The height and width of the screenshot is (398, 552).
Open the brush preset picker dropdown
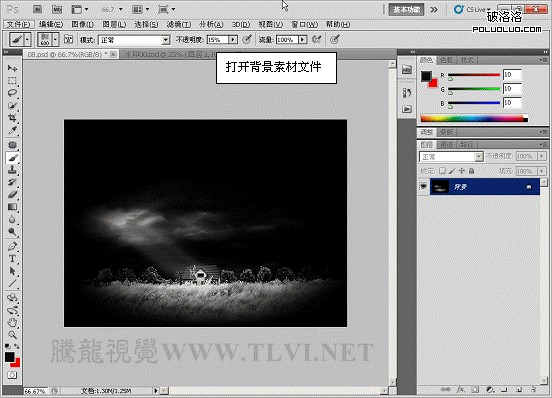55,39
